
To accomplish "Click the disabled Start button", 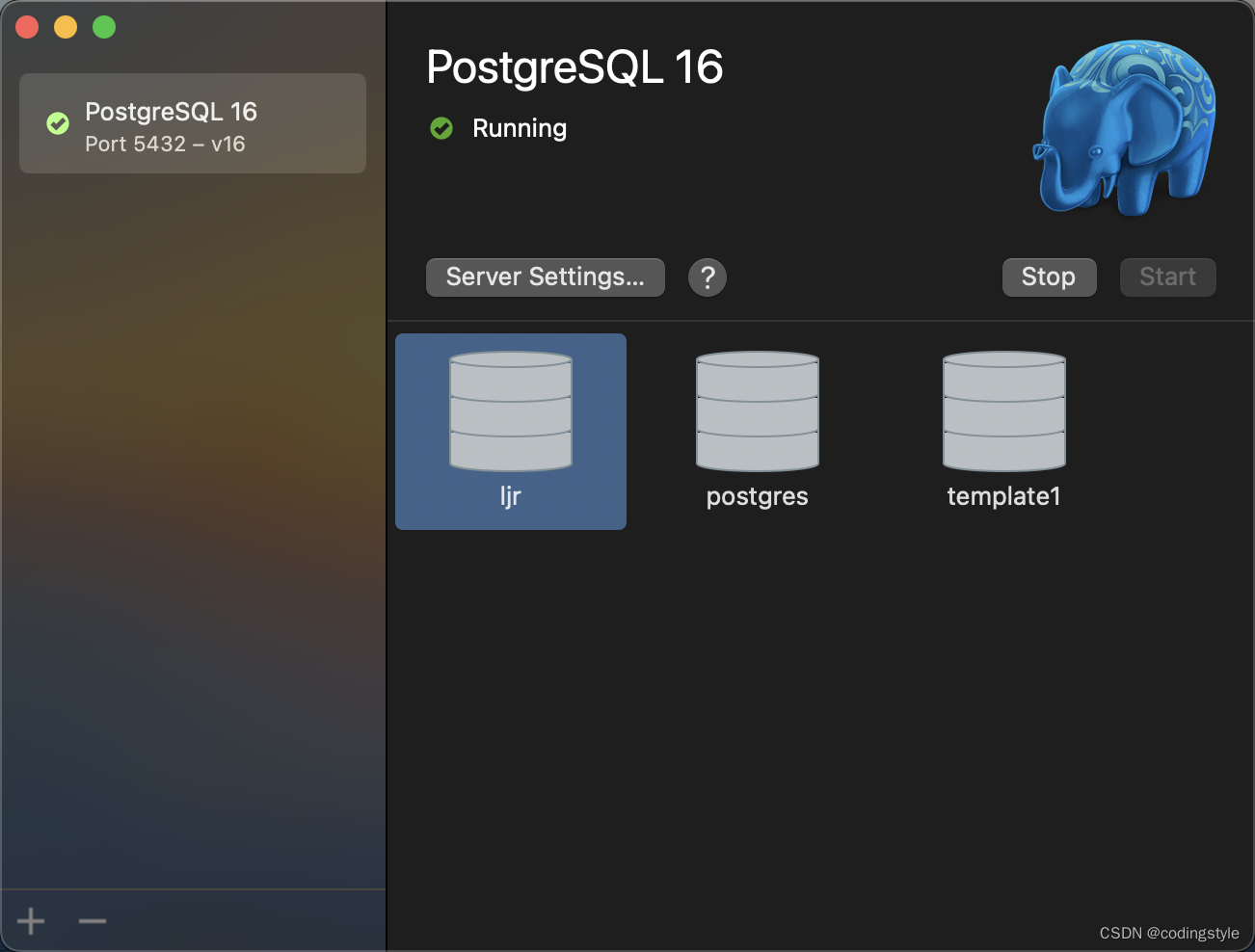I will point(1168,278).
